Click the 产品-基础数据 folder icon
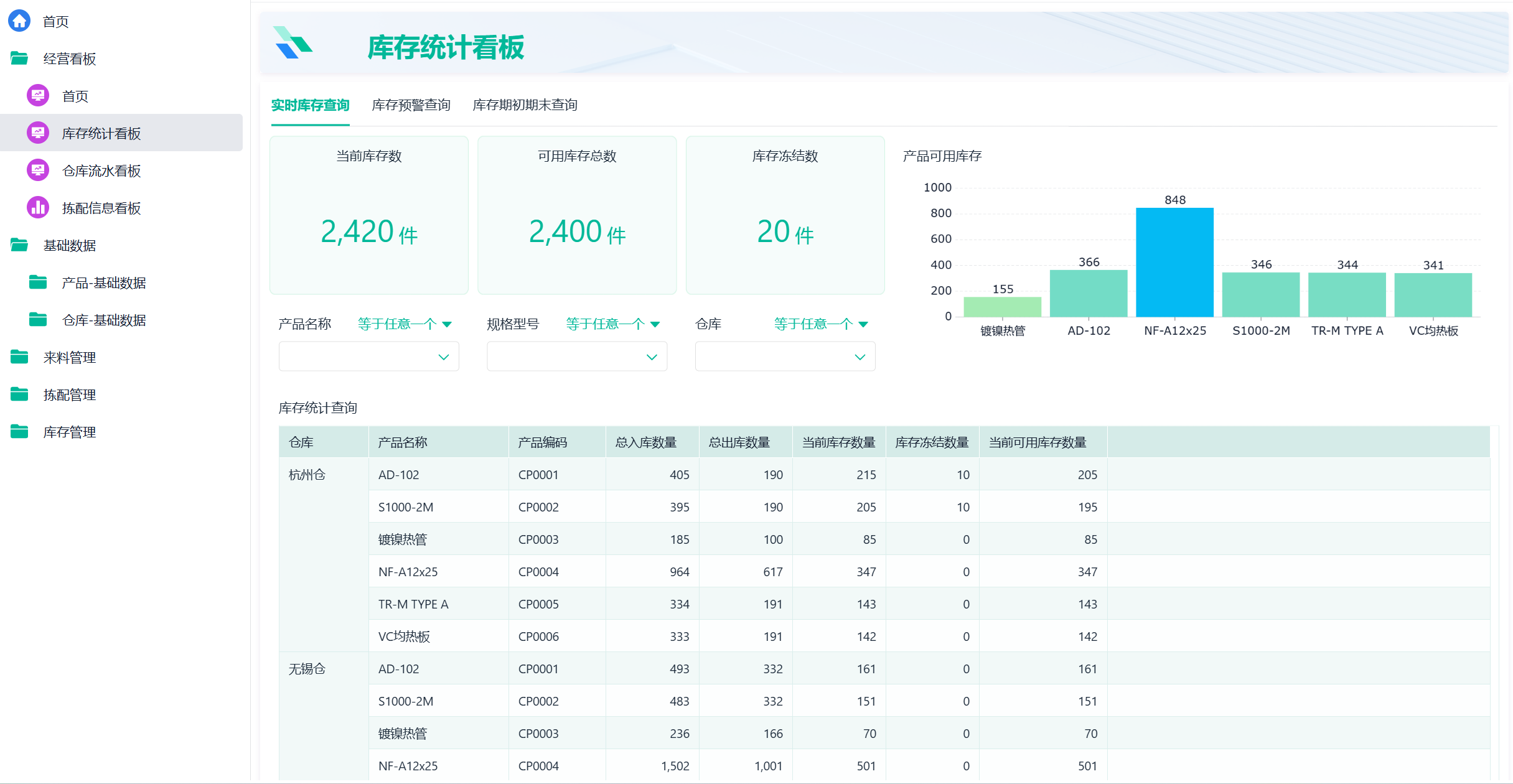 click(38, 282)
